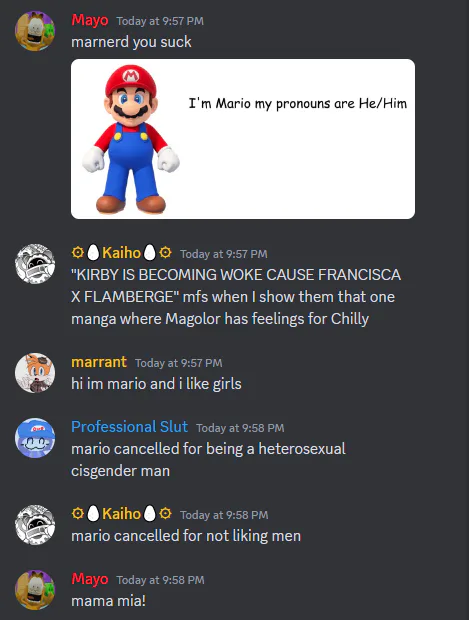Viewport: 469px width, 620px height.
Task: Click the Professional Slut username
Action: [129, 427]
